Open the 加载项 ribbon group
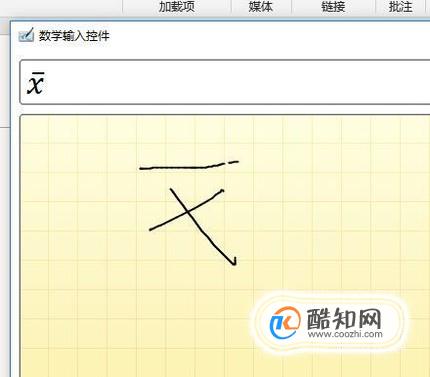 click(177, 7)
